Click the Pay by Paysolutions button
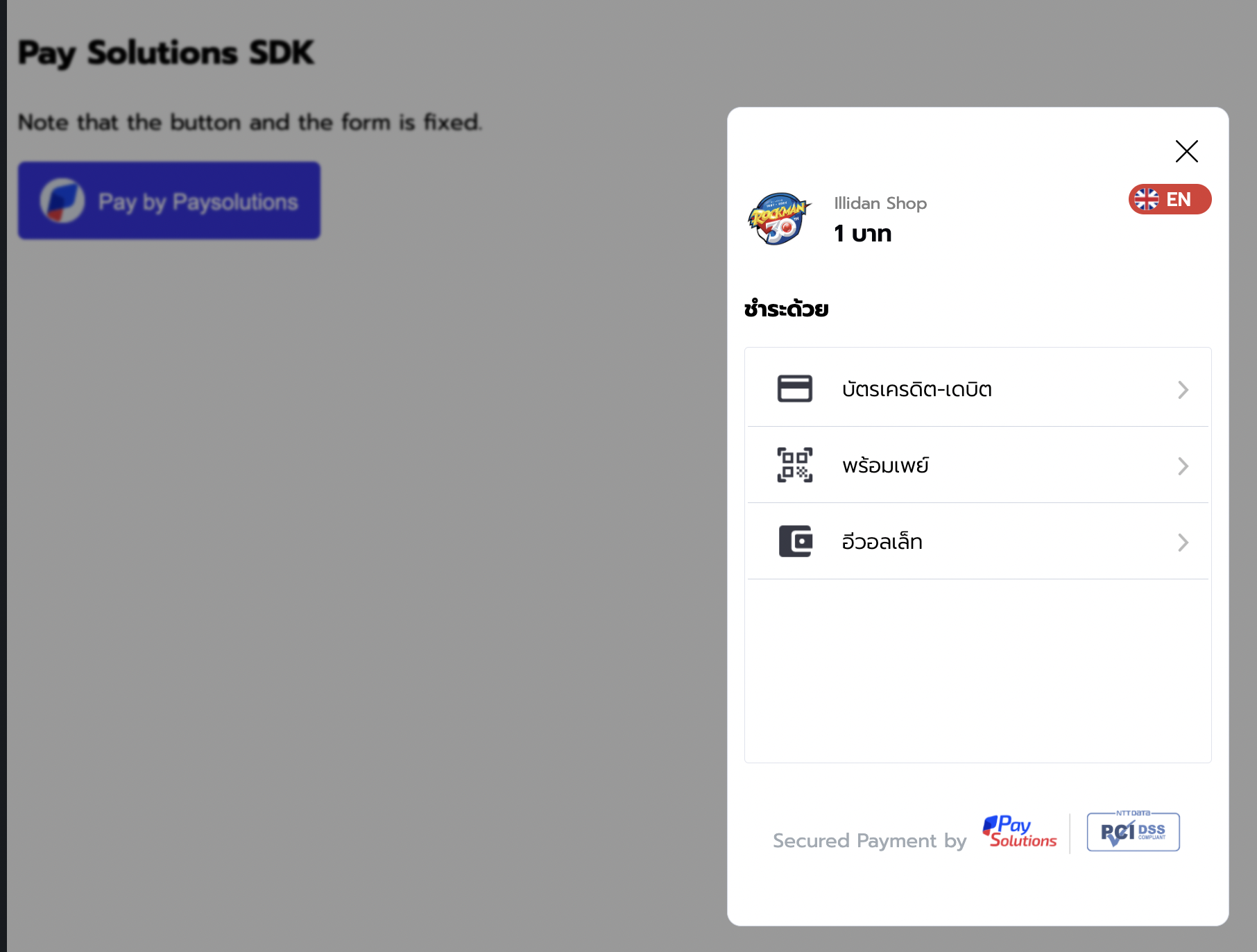The image size is (1257, 952). point(169,201)
